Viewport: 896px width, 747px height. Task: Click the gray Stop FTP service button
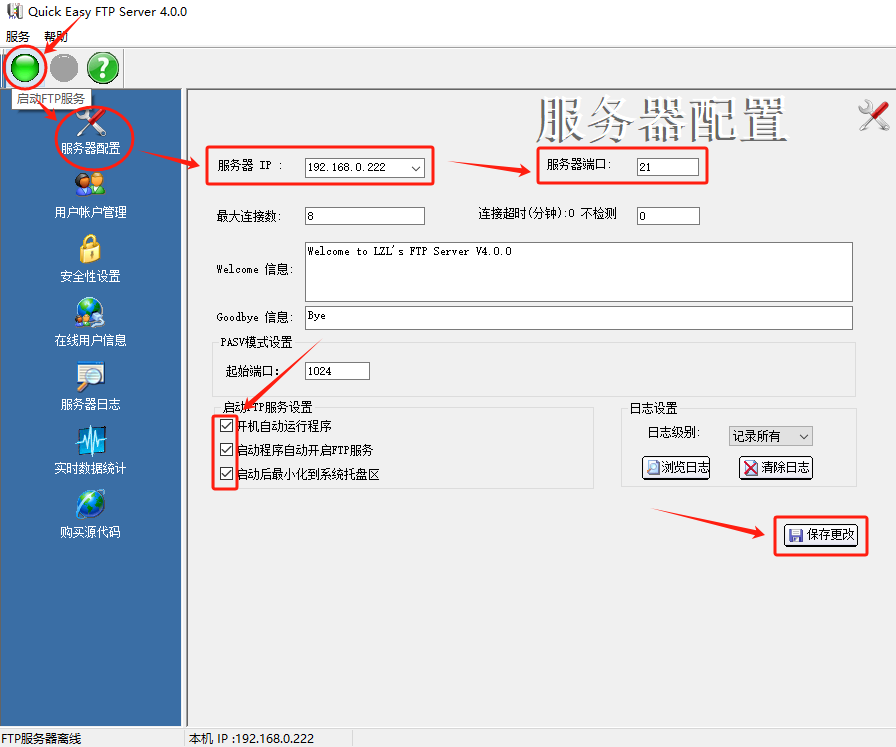point(64,68)
